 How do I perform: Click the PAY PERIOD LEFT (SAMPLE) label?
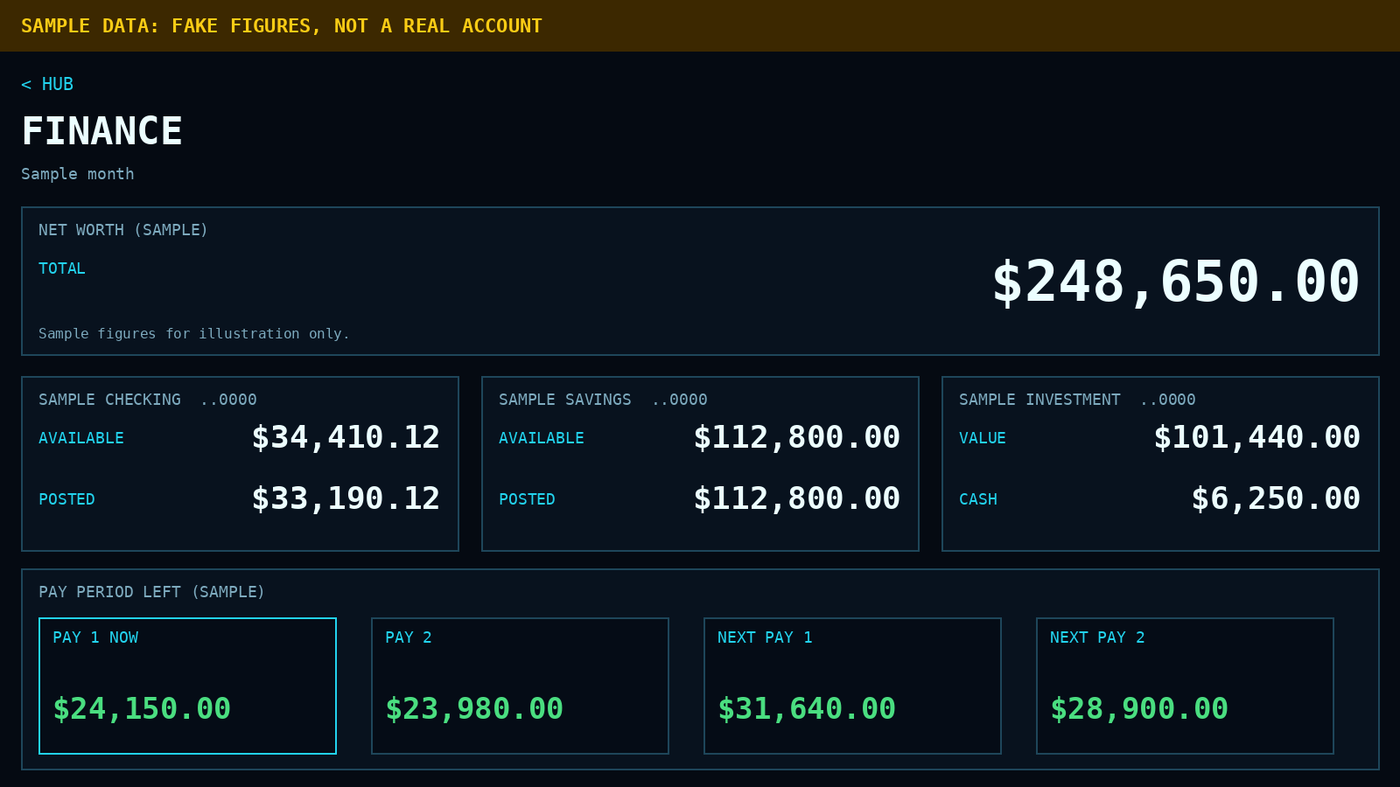click(x=152, y=592)
